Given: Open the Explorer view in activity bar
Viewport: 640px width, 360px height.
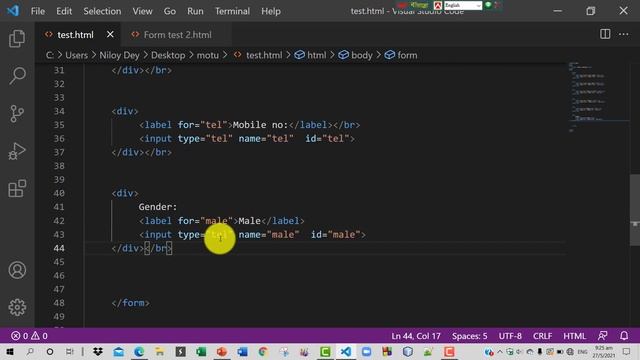Looking at the screenshot, I should tap(17, 38).
